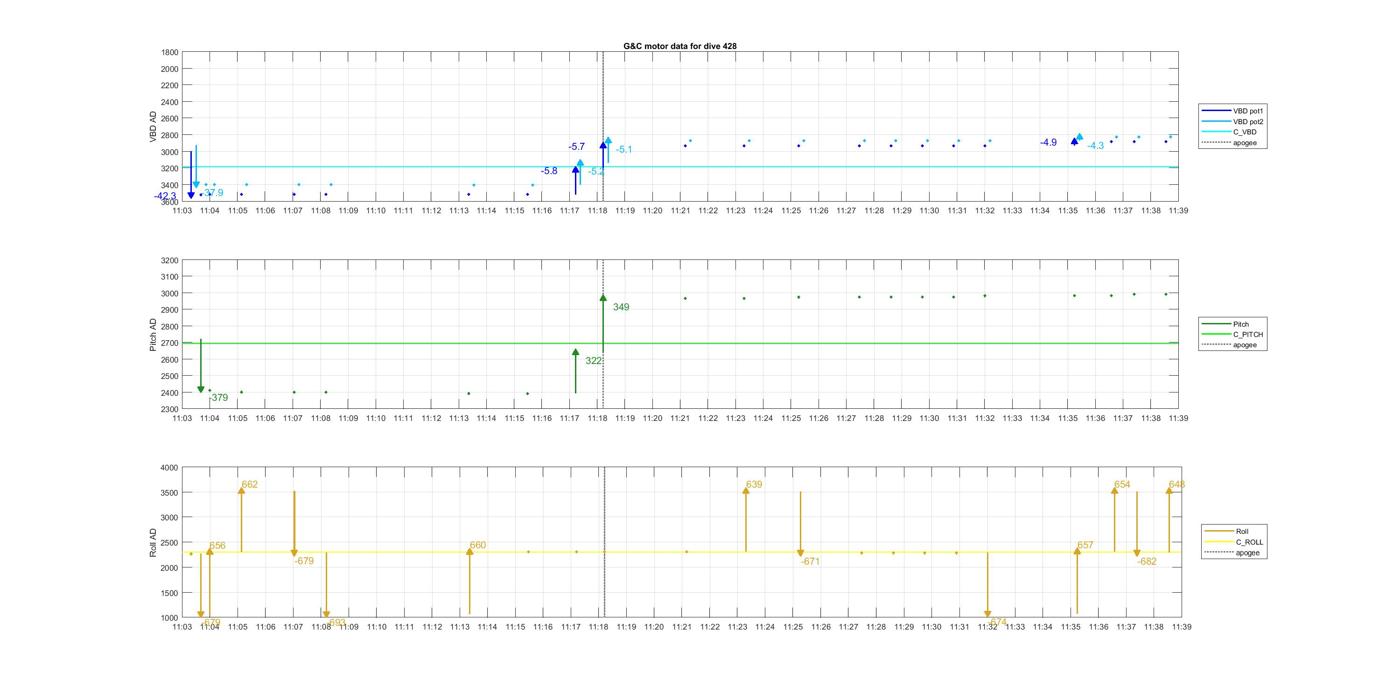The width and height of the screenshot is (1400, 693).
Task: Click the '-42.3' annotation in VBD plot
Action: point(165,196)
